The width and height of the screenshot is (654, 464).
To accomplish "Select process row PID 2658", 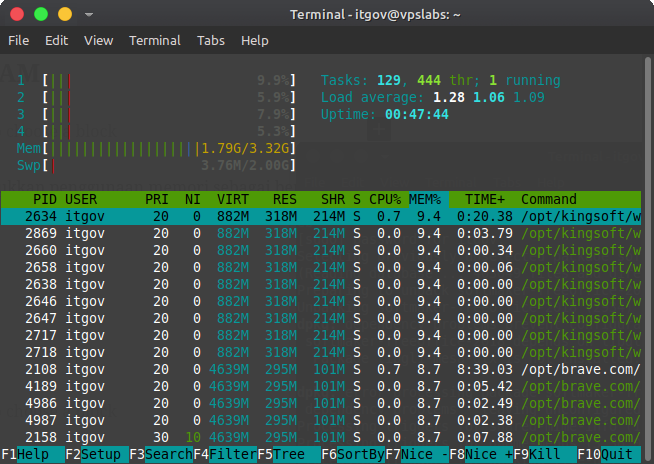I will pos(321,267).
